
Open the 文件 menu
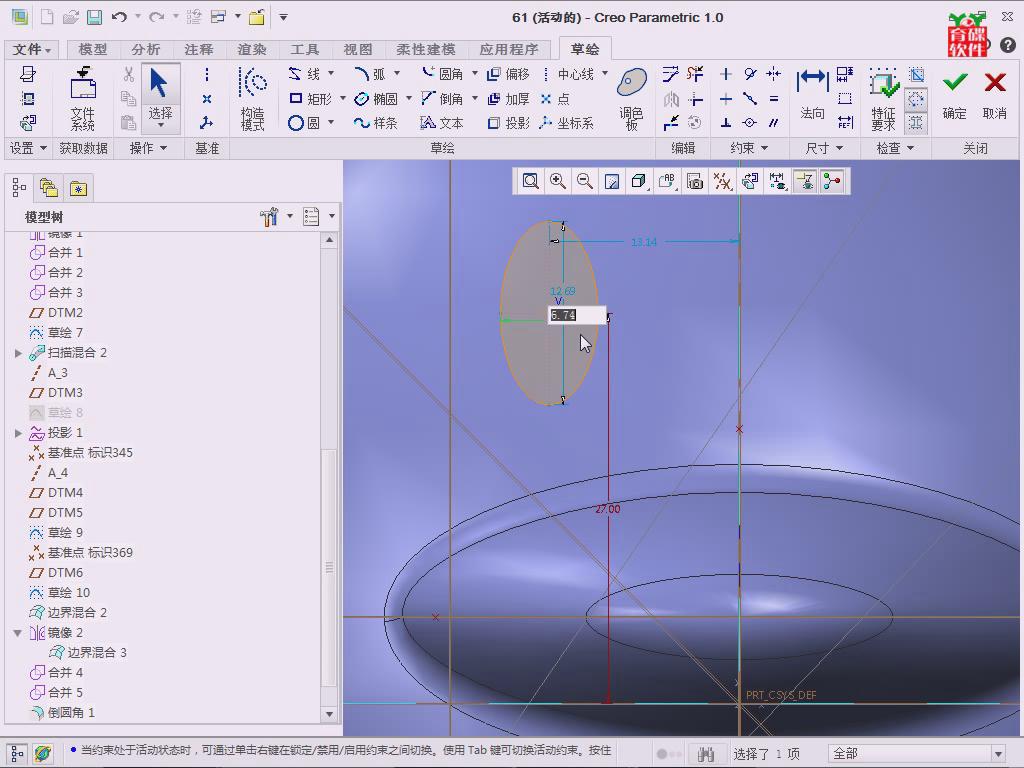pyautogui.click(x=31, y=49)
